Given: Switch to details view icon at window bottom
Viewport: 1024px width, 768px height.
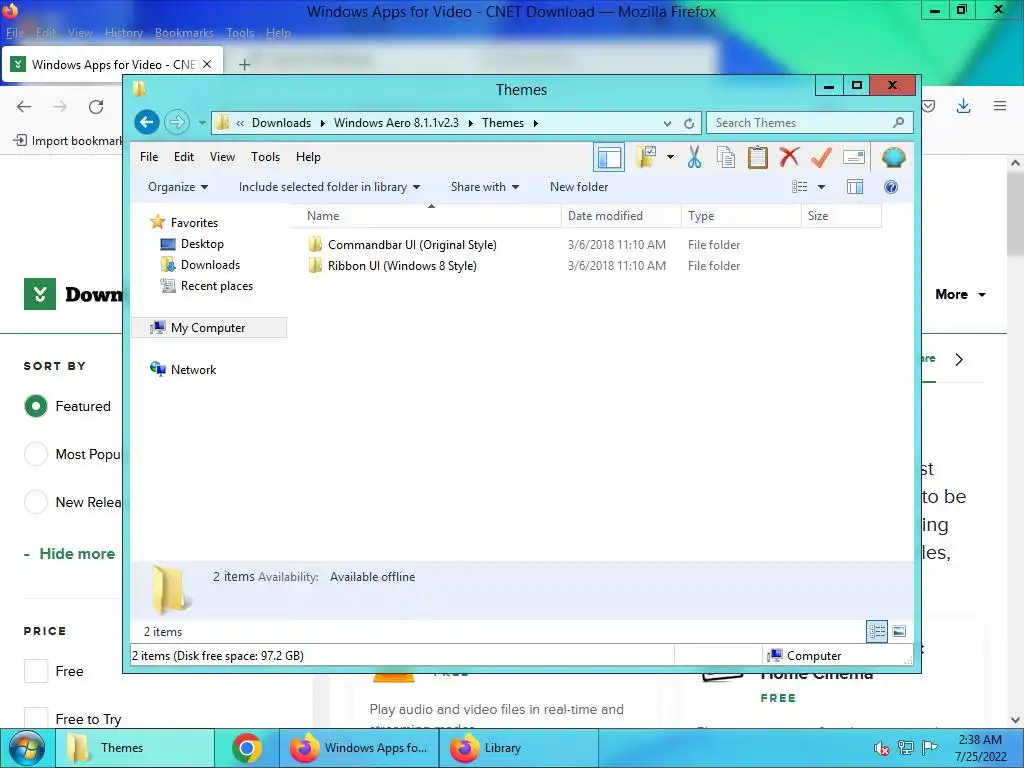Looking at the screenshot, I should pyautogui.click(x=877, y=631).
